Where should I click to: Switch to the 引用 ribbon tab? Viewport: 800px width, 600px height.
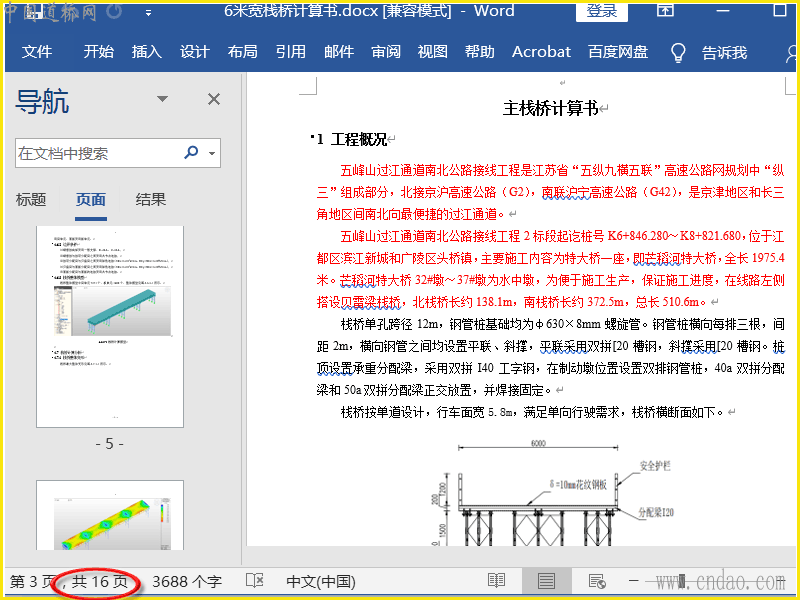(290, 52)
